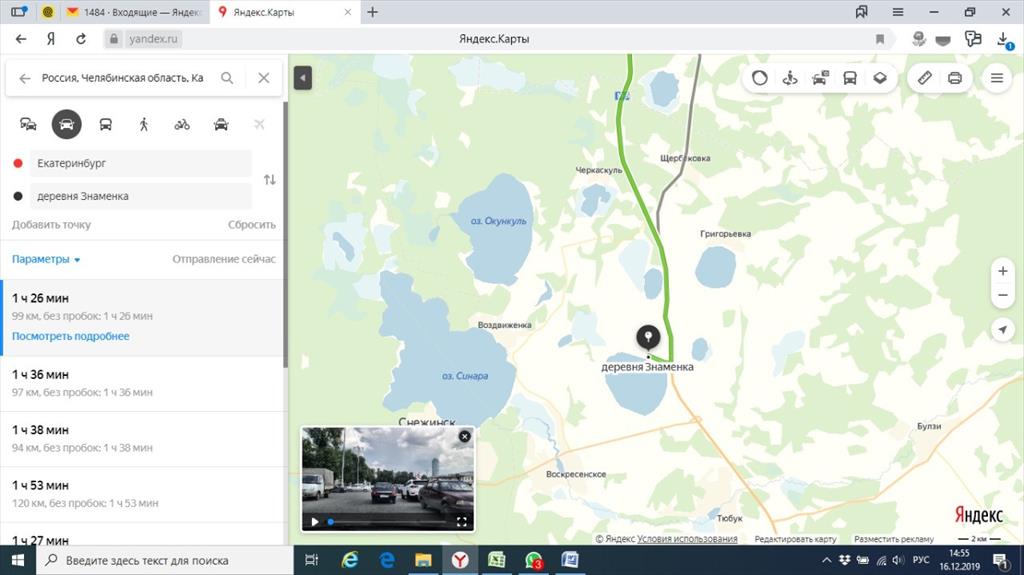Select the 1 ч 26 мин route option
The height and width of the screenshot is (575, 1024).
coord(142,318)
